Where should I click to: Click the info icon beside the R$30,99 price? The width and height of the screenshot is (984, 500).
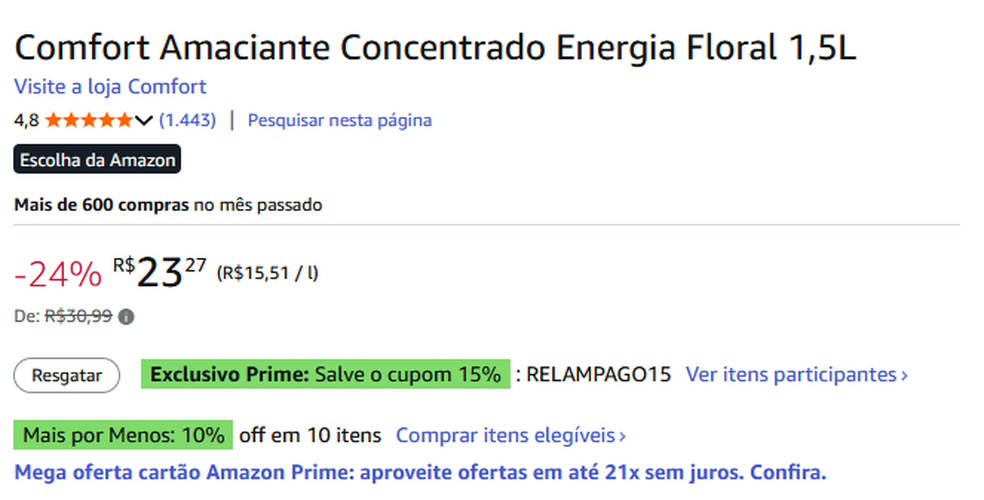point(126,317)
